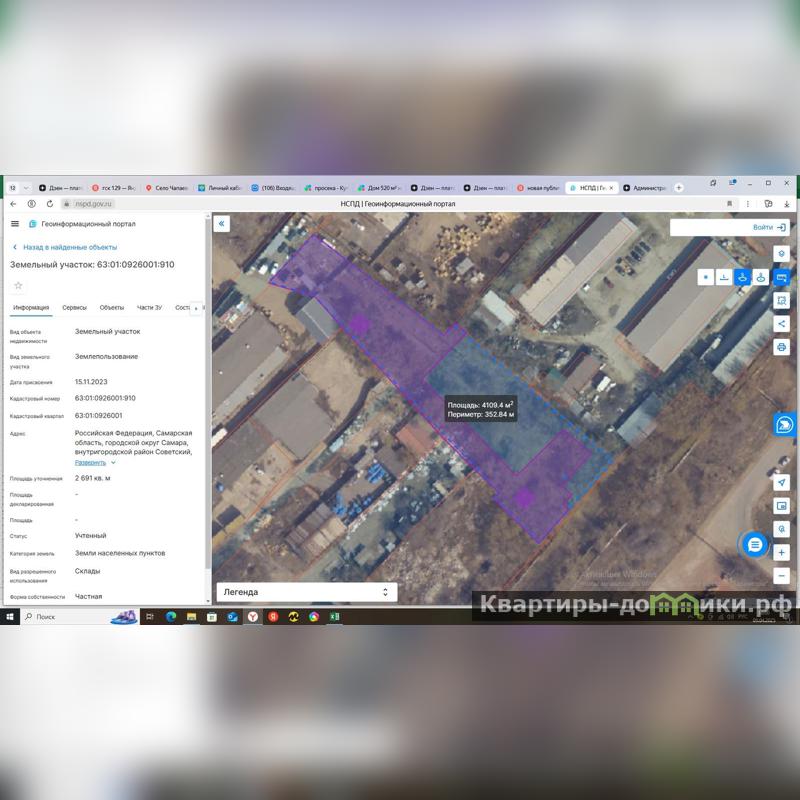Locate my position with the arrow icon

coord(782,482)
